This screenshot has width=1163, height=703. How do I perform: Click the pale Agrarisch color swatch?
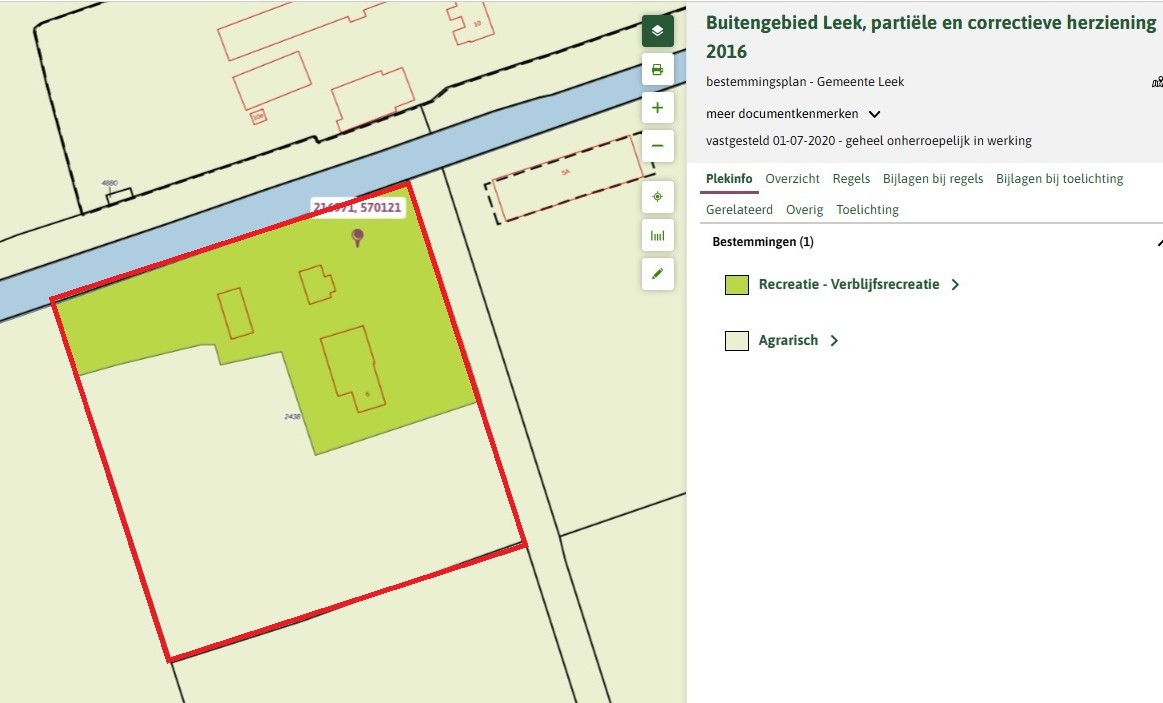(x=737, y=341)
